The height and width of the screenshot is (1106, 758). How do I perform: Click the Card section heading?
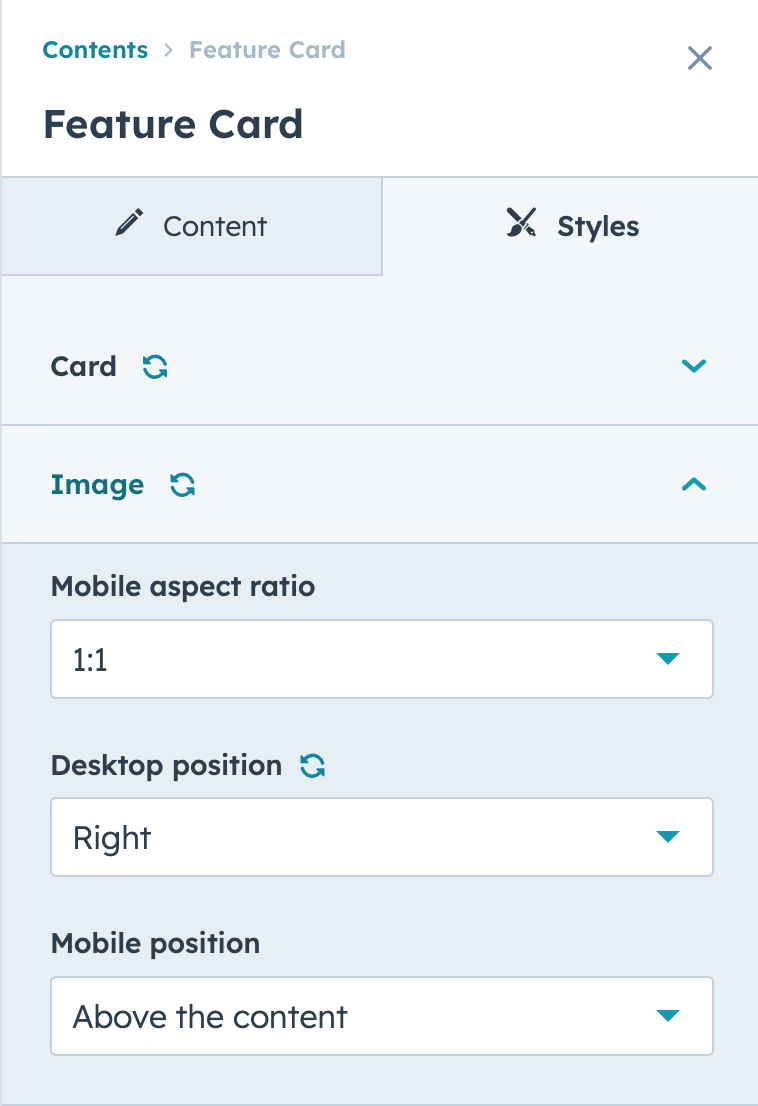(83, 367)
